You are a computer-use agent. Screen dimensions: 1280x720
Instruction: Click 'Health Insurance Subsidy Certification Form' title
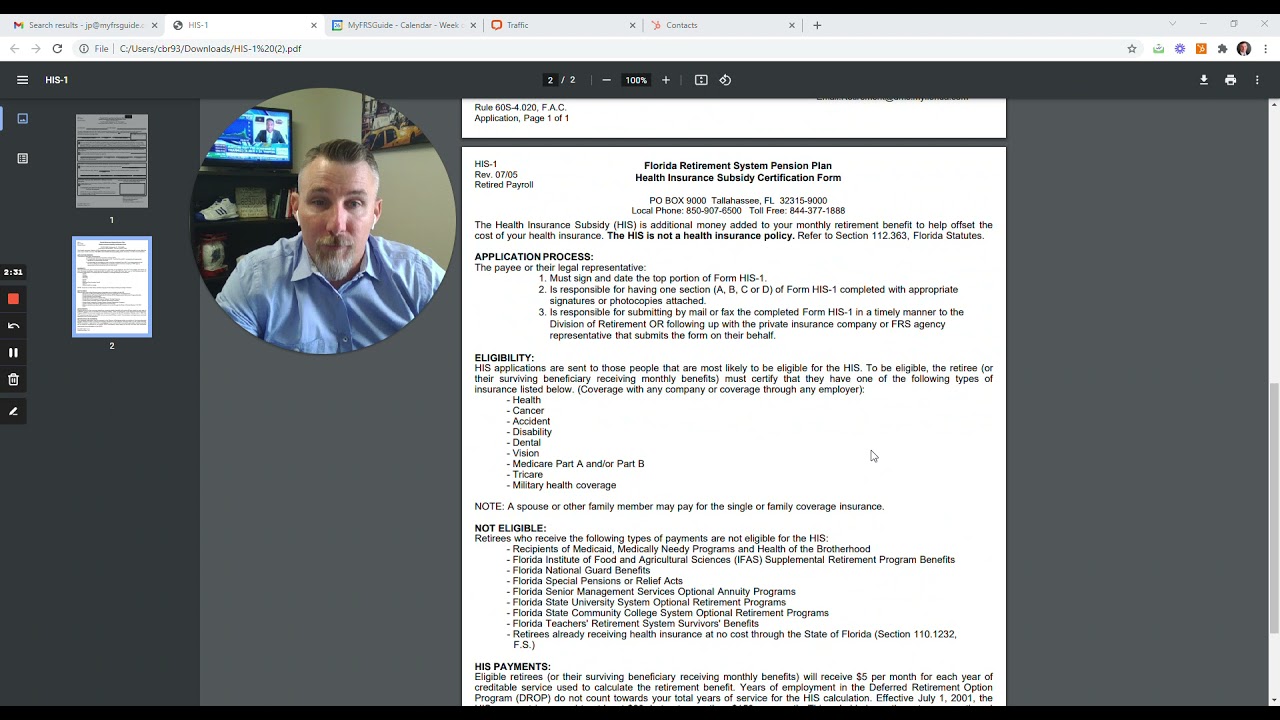[738, 178]
